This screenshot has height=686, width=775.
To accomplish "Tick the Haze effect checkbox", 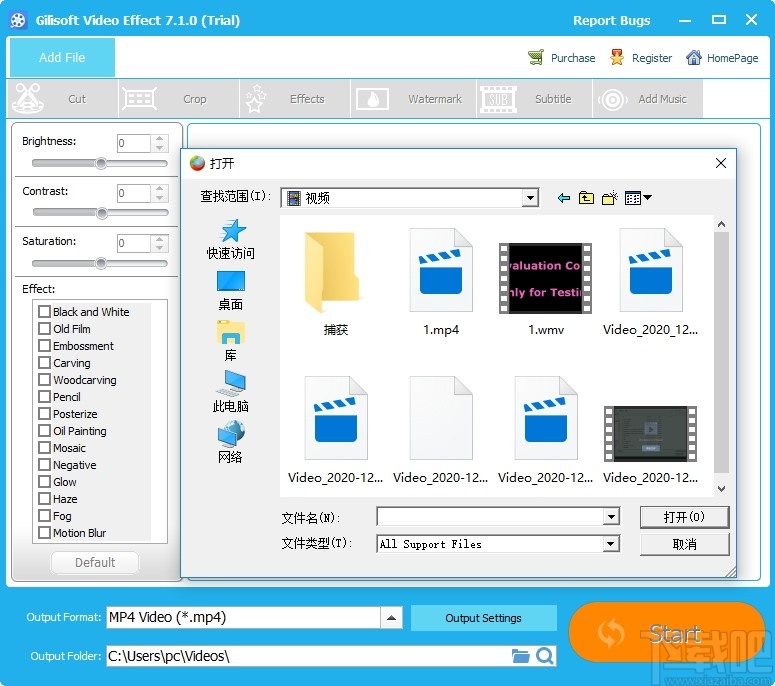I will tap(44, 499).
